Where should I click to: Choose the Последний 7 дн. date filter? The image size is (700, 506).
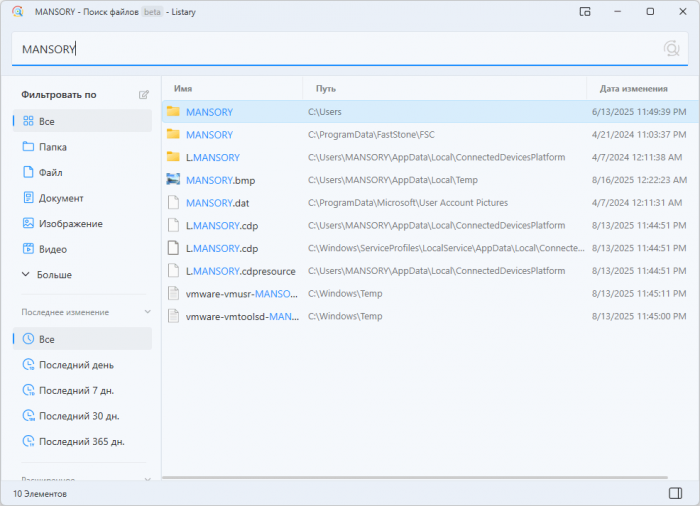77,390
